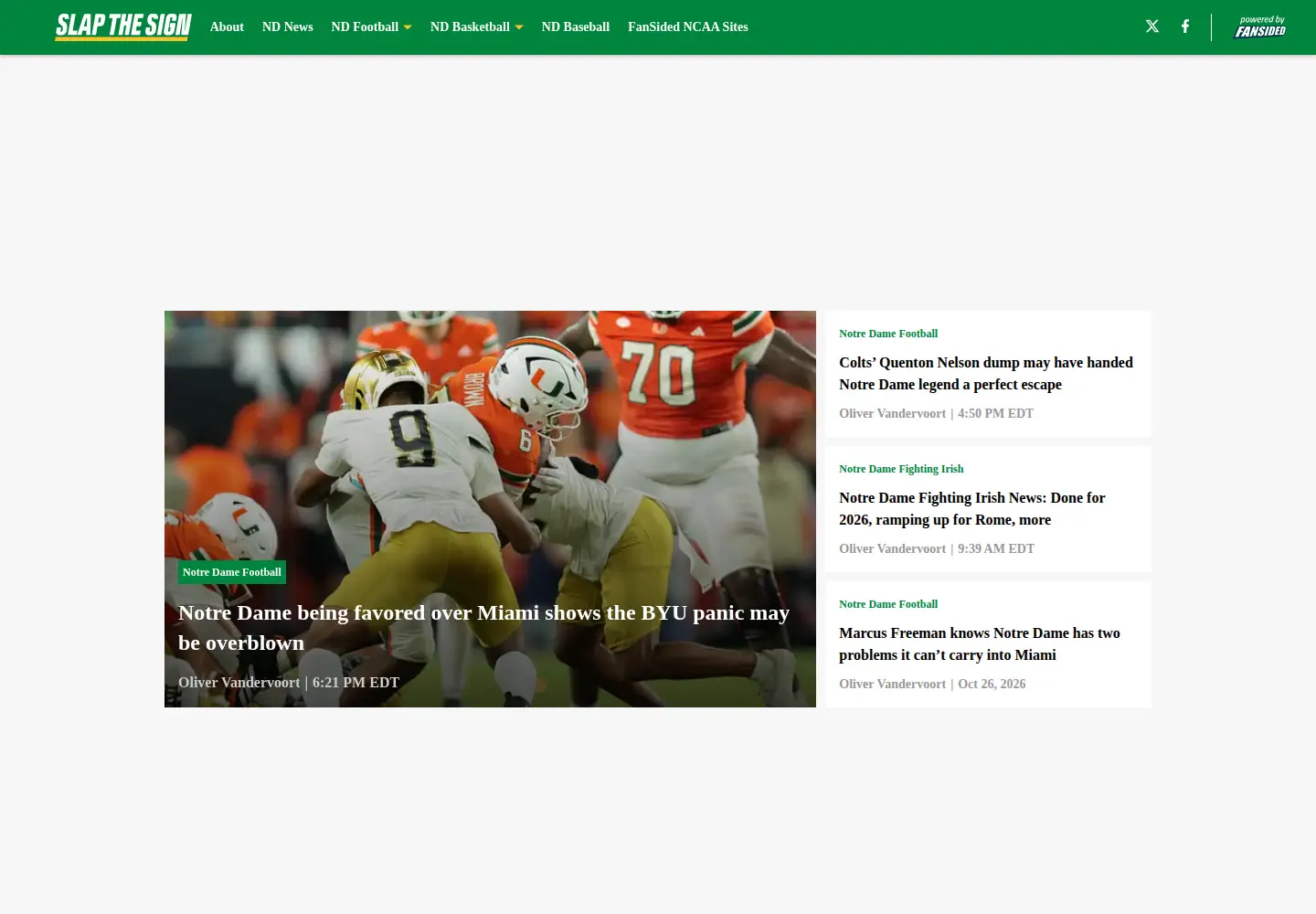Select Notre Dame Football label above Marcus Freeman article
Viewport: 1316px width, 914px height.
coord(888,604)
